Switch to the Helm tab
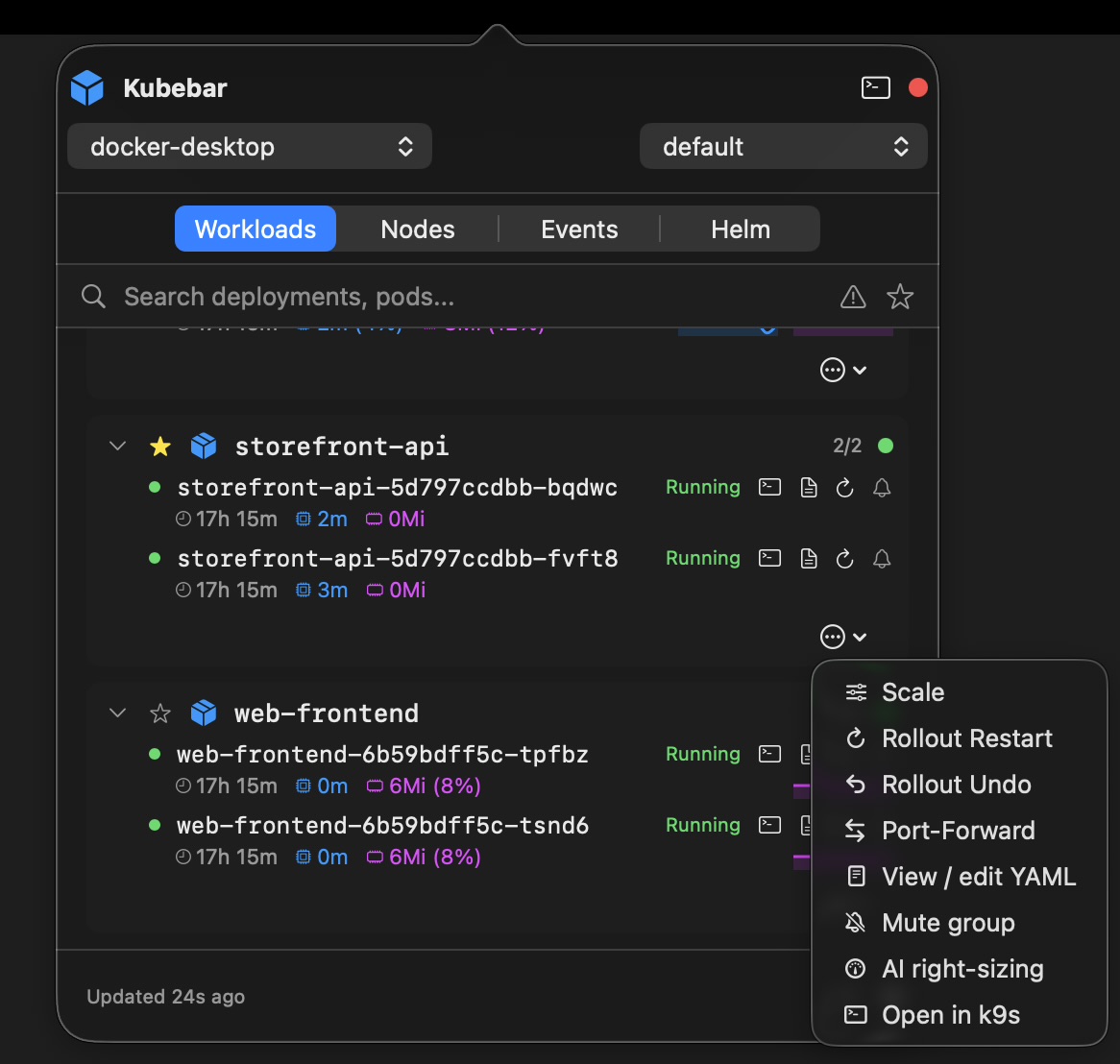The width and height of the screenshot is (1120, 1064). (741, 230)
